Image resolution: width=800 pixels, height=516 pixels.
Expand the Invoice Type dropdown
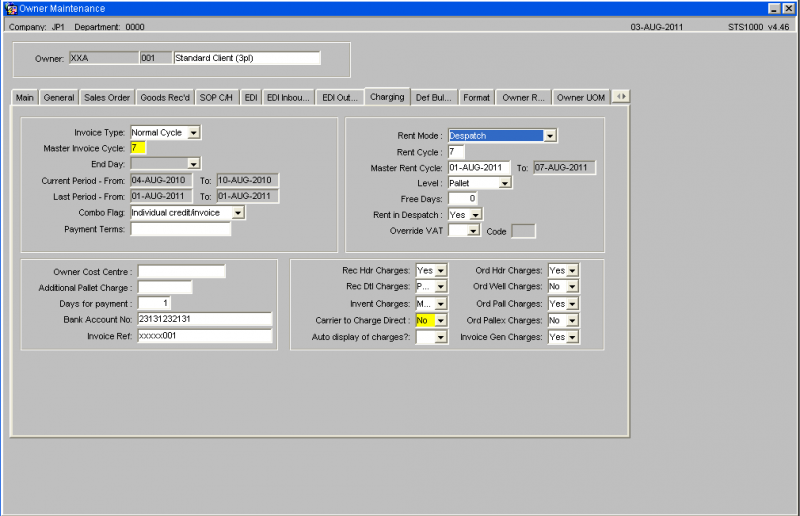(x=193, y=133)
